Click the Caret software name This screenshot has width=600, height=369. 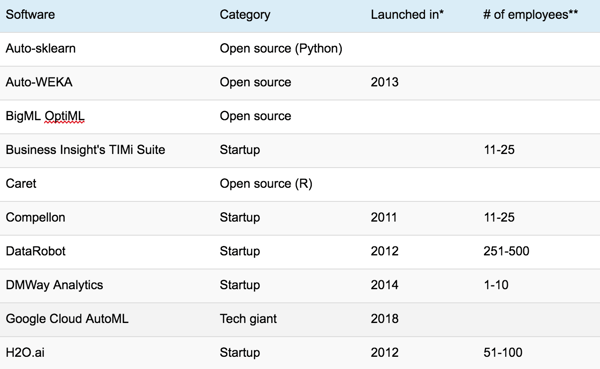pos(21,184)
